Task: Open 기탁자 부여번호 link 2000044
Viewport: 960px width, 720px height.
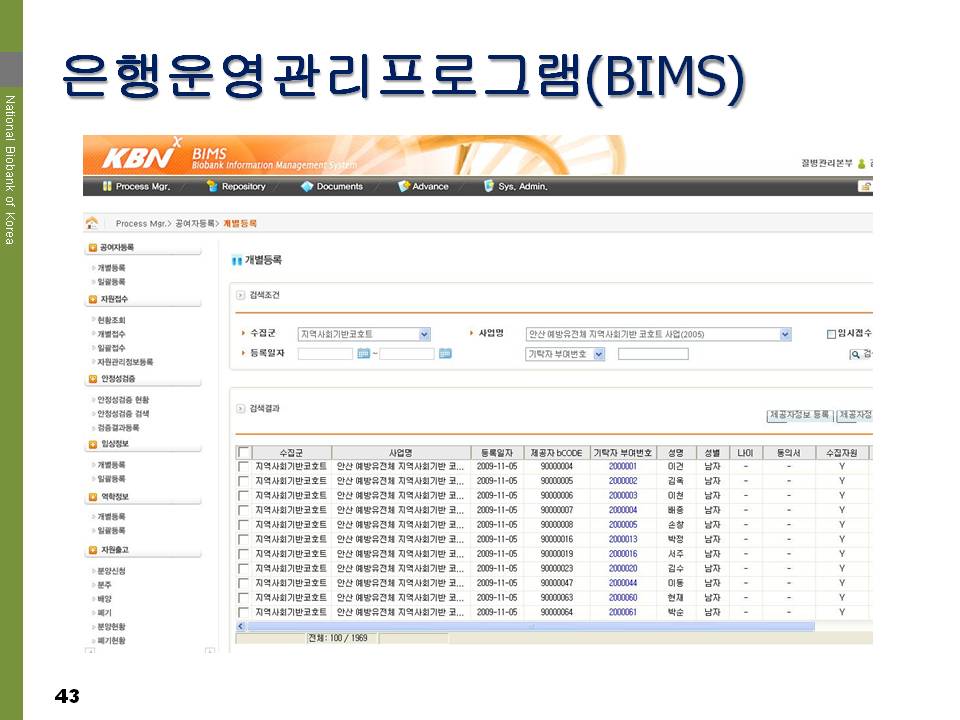Action: coord(623,583)
